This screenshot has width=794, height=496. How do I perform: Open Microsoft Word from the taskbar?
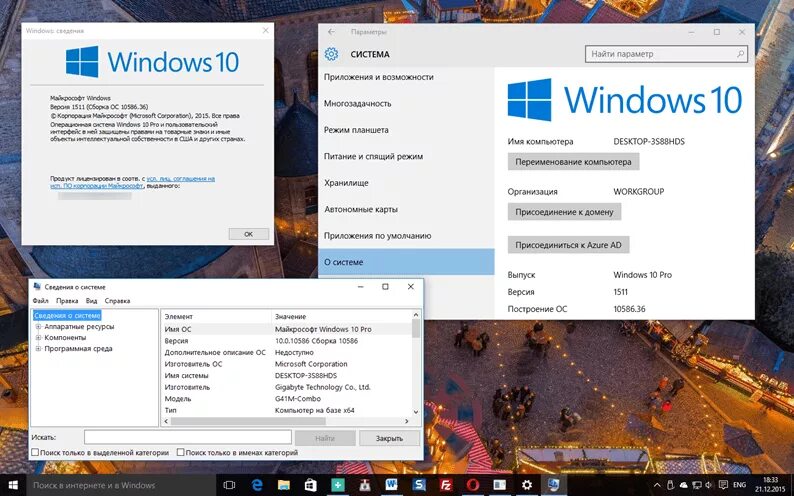[x=391, y=485]
